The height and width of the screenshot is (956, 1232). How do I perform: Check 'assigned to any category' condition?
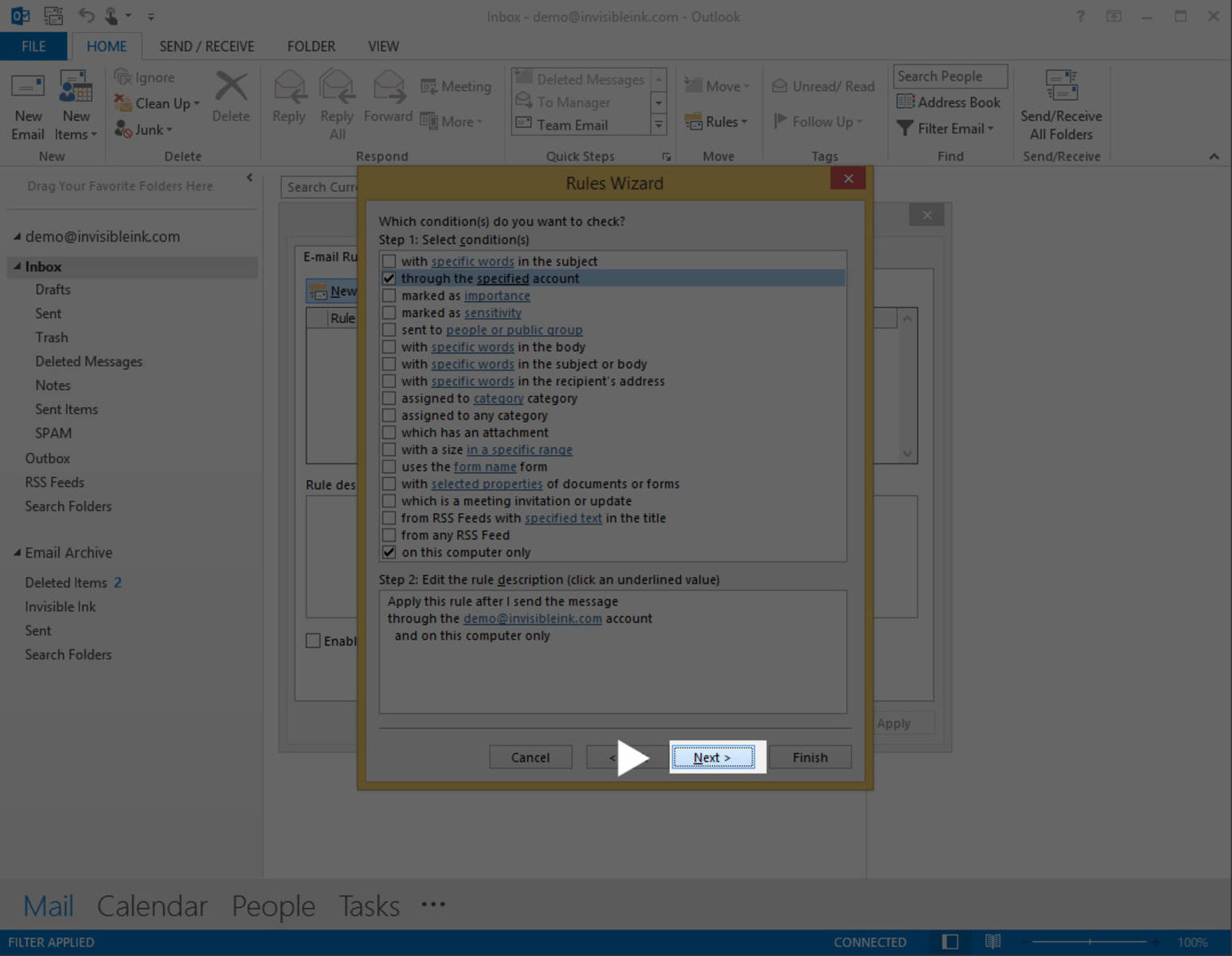(389, 415)
